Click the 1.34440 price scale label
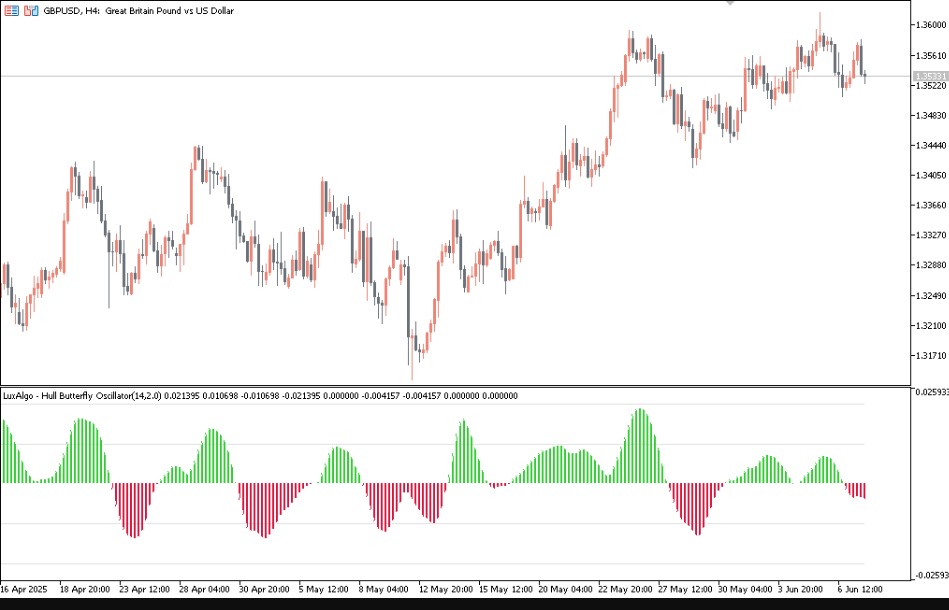Image resolution: width=949 pixels, height=610 pixels. (x=930, y=145)
